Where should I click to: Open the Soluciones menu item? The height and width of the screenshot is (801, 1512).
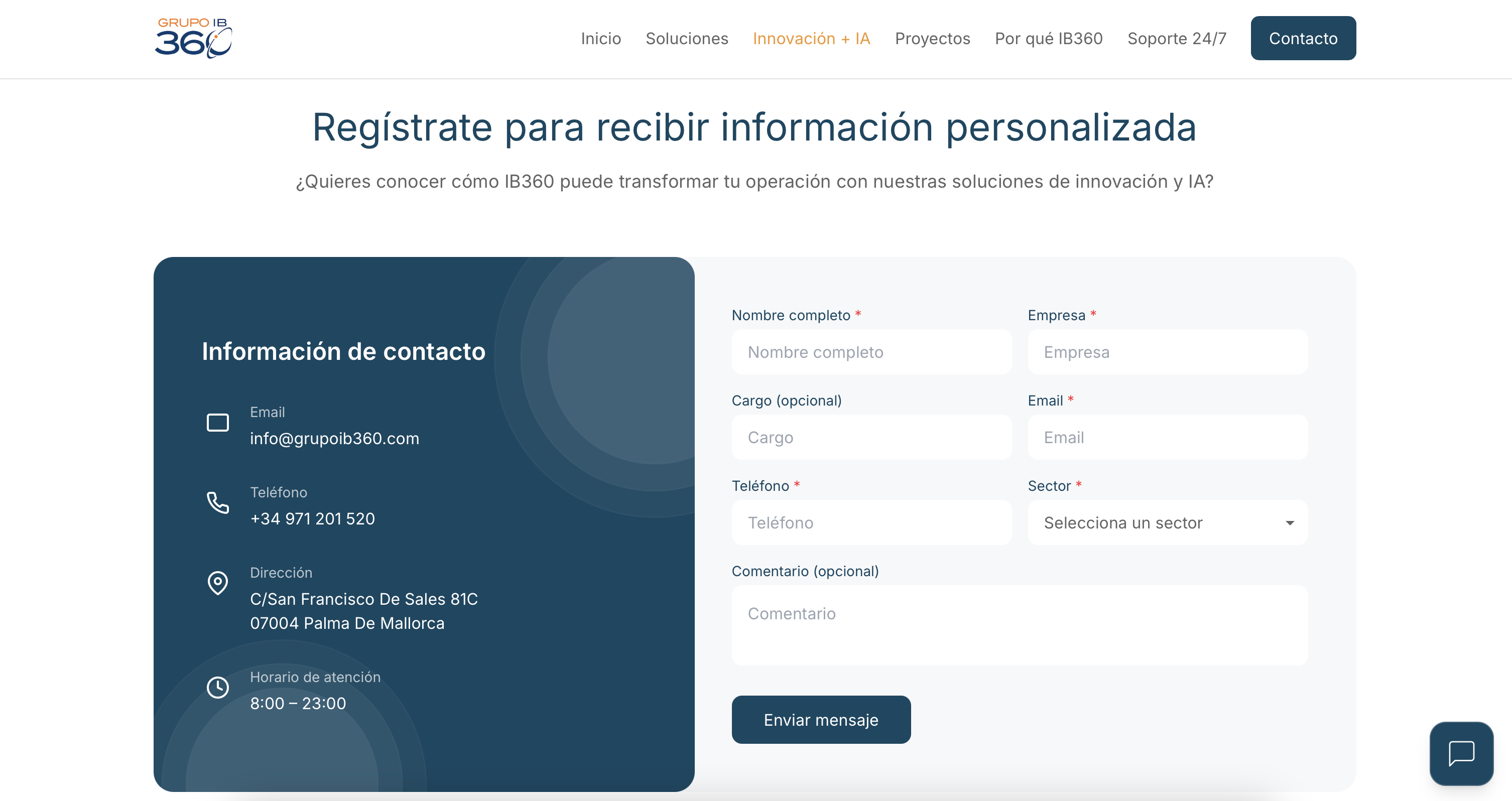click(687, 39)
